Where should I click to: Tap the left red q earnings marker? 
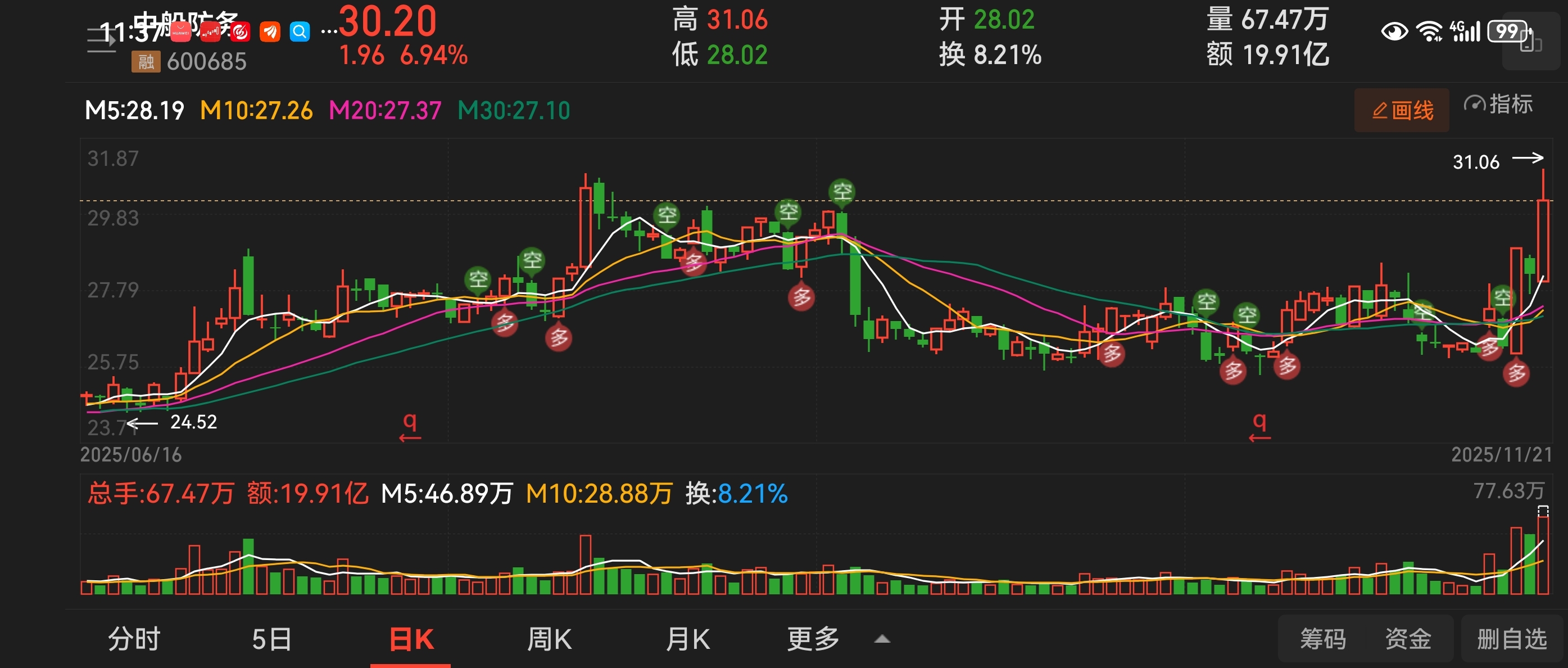coord(410,426)
